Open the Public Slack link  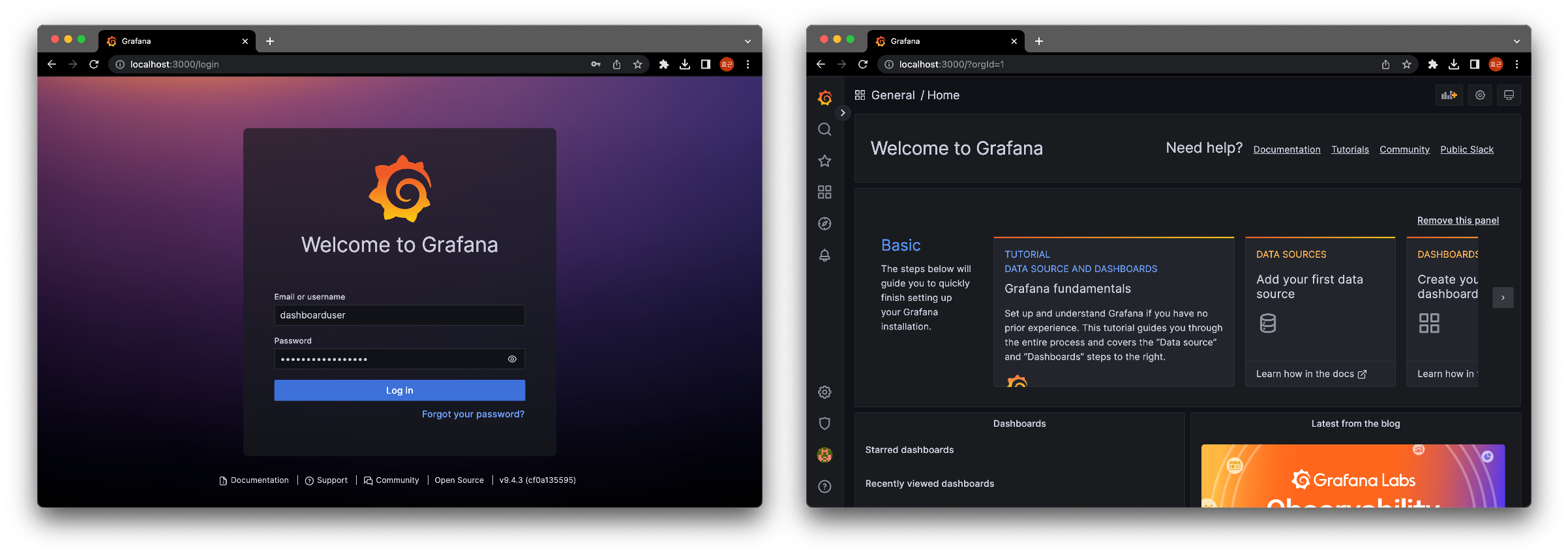pyautogui.click(x=1466, y=149)
